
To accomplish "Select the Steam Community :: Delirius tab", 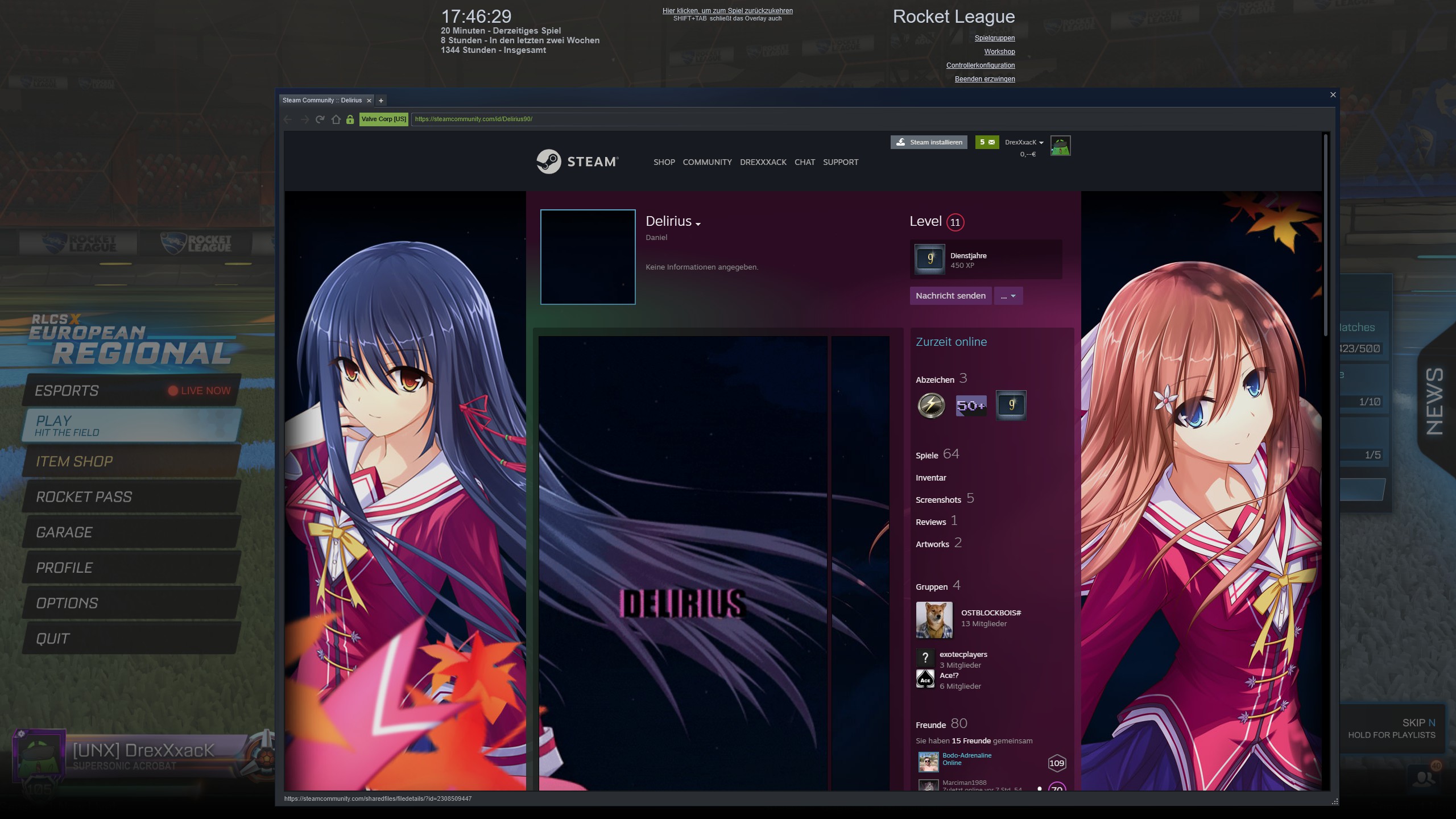I will [x=322, y=101].
